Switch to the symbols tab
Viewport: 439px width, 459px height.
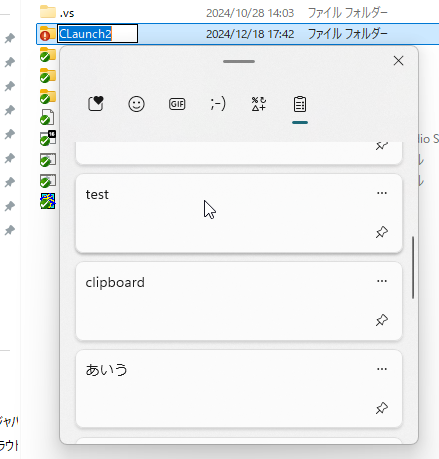(259, 104)
